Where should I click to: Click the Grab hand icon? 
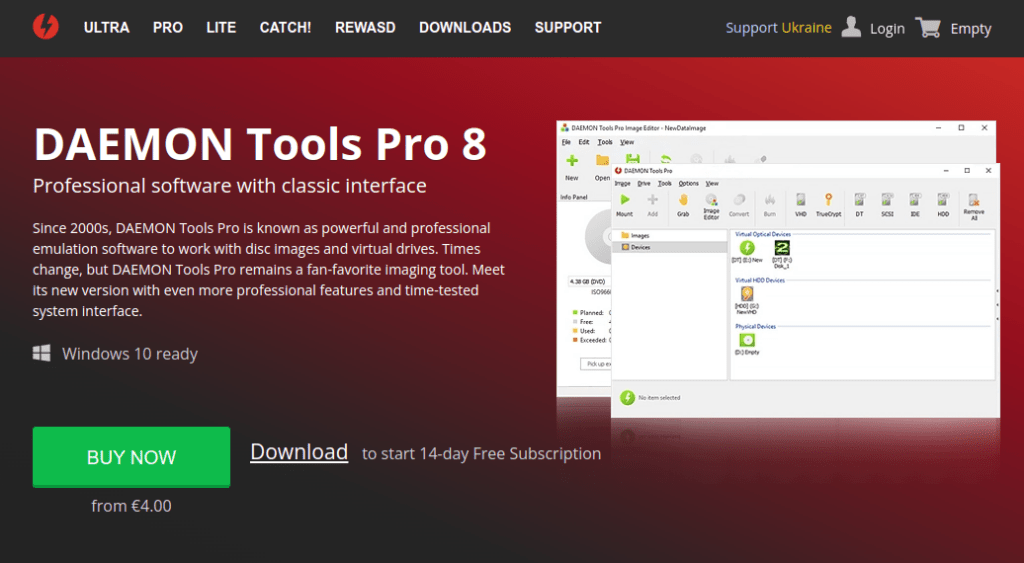[x=683, y=200]
